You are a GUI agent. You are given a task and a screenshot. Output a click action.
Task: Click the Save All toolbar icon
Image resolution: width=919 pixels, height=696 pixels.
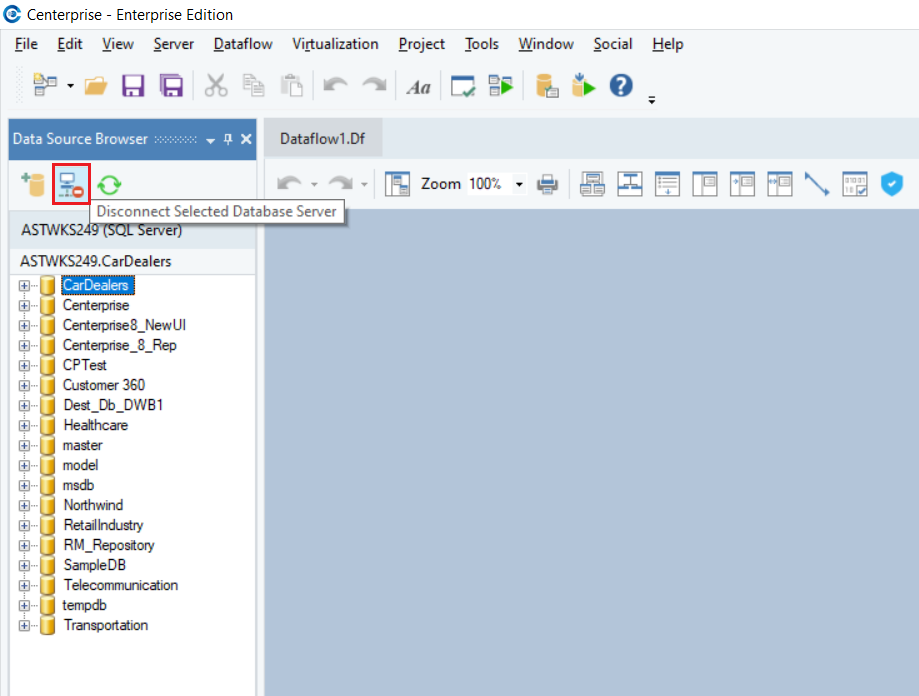pyautogui.click(x=171, y=87)
